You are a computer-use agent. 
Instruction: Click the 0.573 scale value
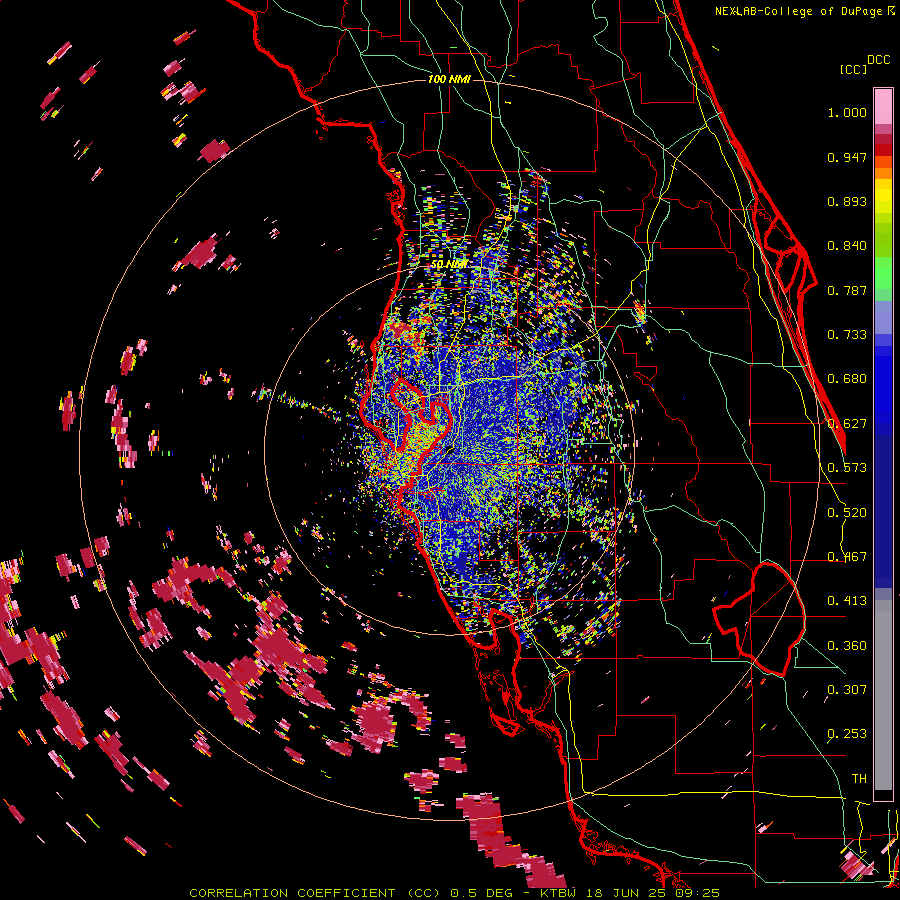click(847, 468)
